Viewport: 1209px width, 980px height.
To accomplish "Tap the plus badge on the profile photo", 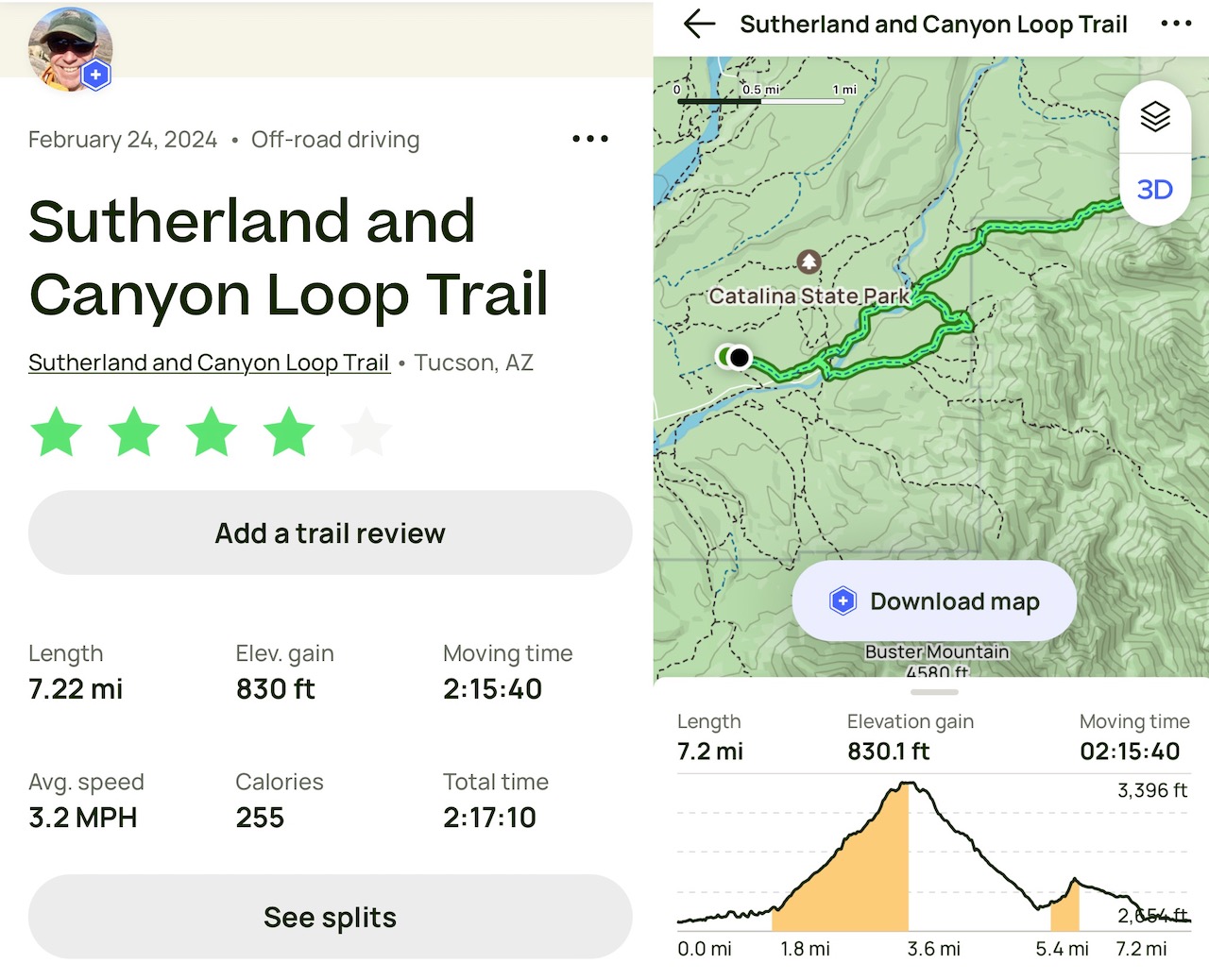I will (95, 75).
